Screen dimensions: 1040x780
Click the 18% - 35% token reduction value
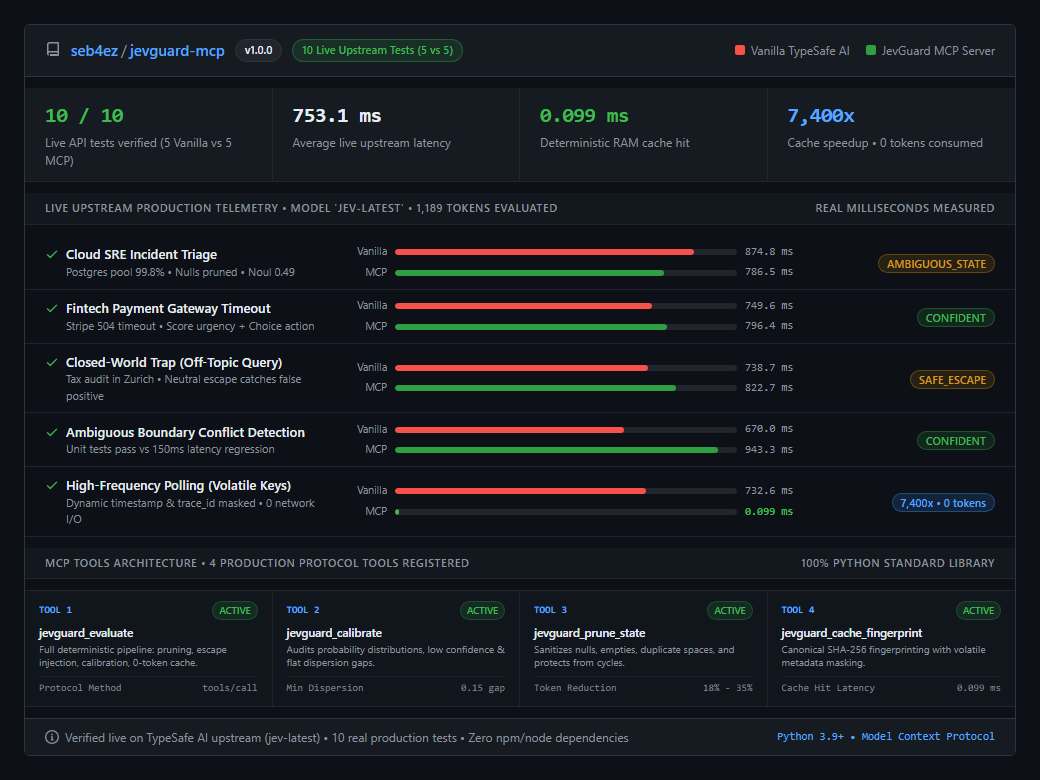(728, 688)
